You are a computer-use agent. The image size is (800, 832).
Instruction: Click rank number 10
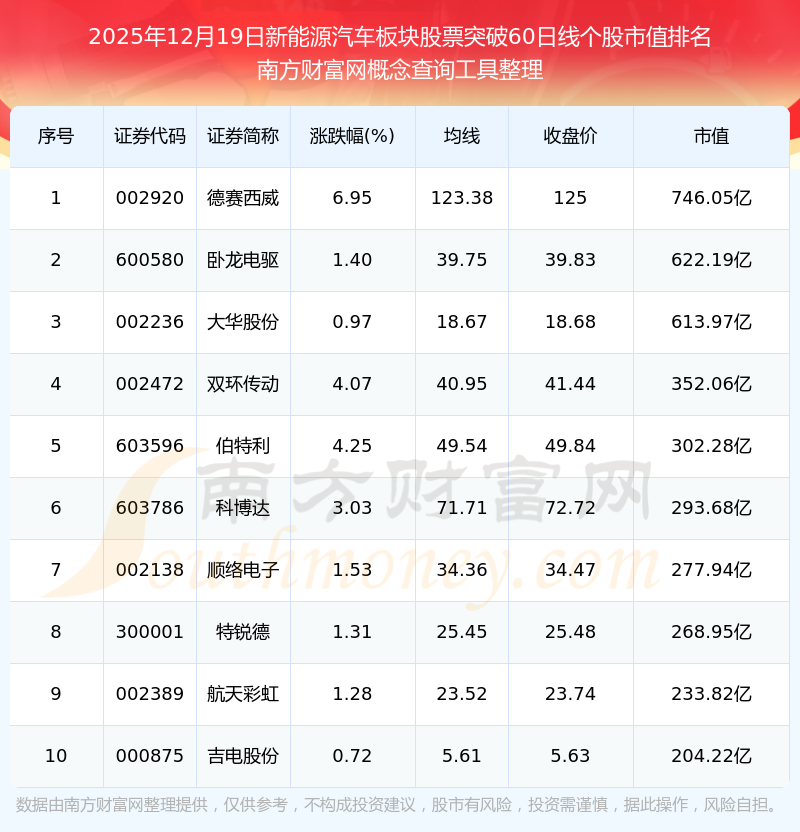(x=56, y=756)
